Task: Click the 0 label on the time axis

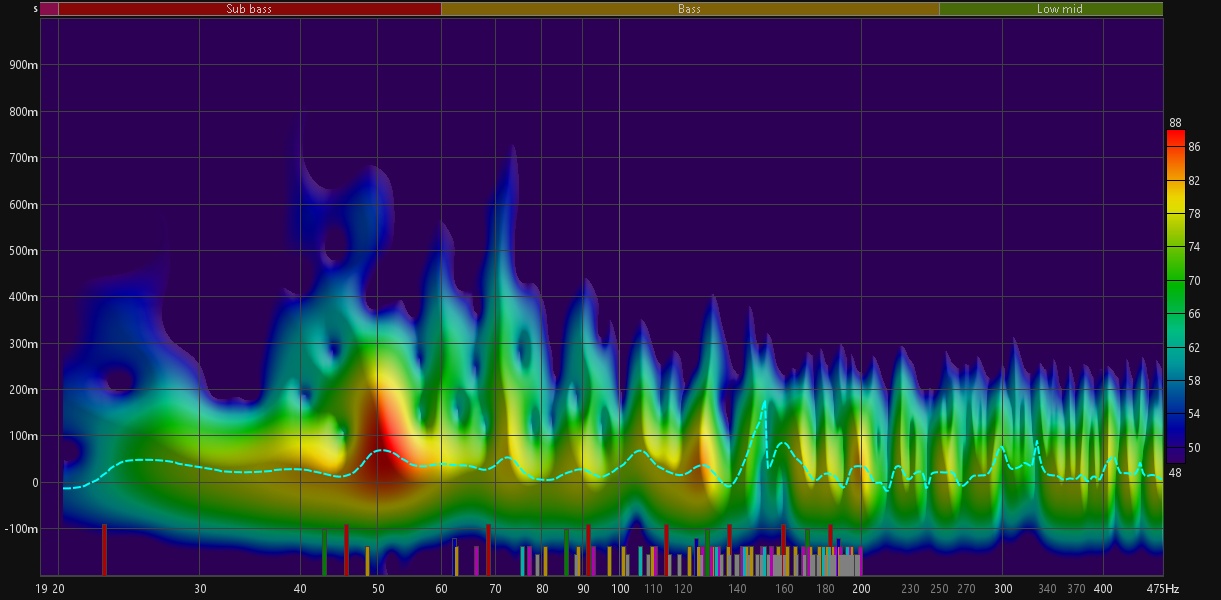Action: point(34,483)
